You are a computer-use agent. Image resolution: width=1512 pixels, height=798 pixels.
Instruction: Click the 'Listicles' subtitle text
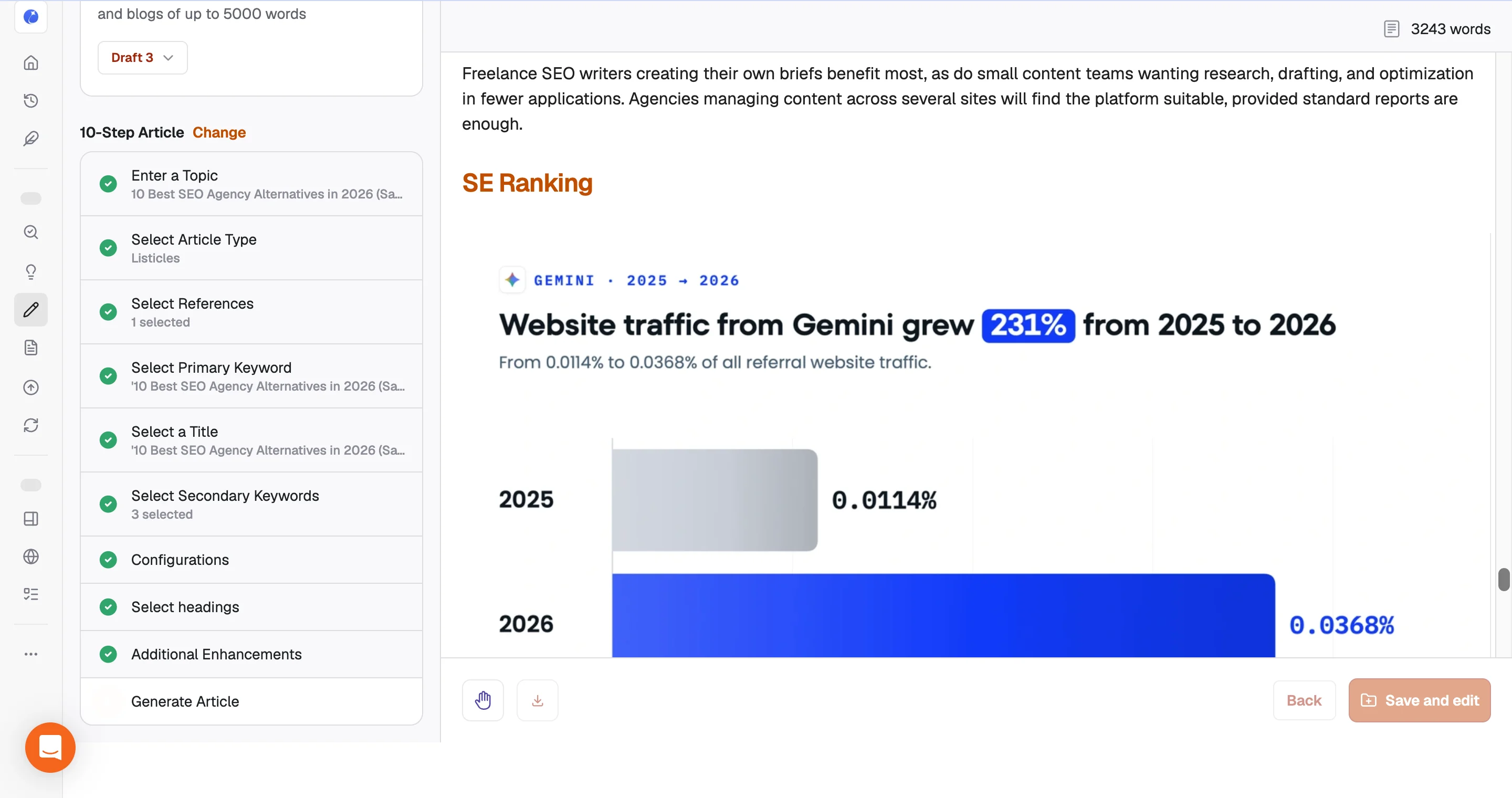[155, 258]
